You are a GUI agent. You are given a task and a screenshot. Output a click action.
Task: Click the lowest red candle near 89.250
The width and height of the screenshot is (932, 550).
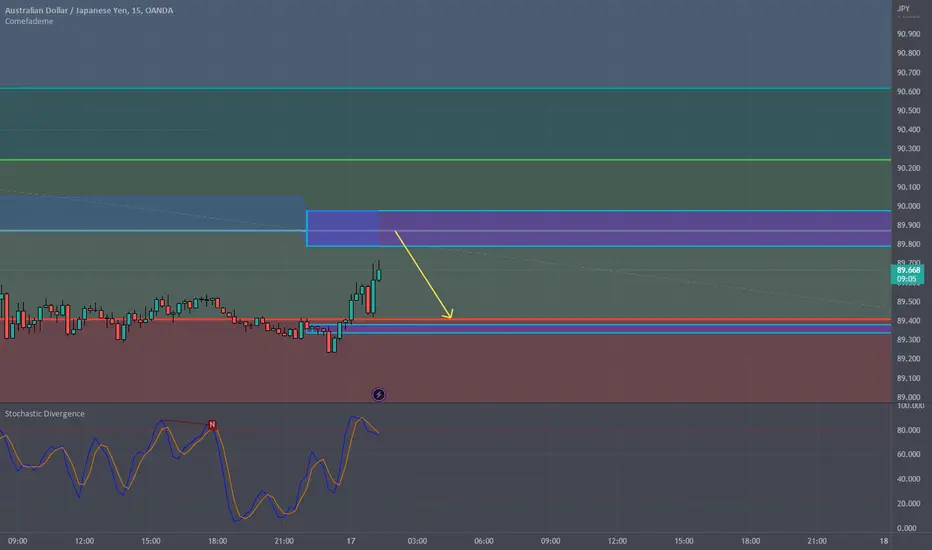328,342
